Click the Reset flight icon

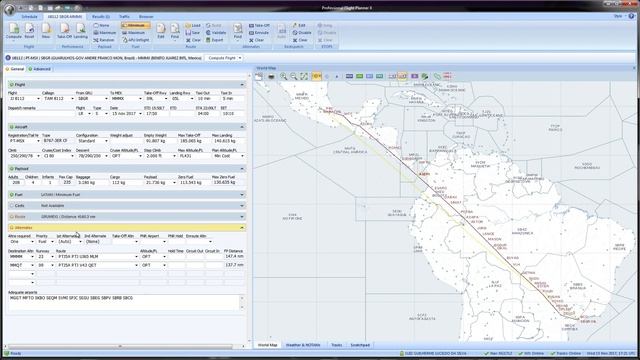(29, 31)
